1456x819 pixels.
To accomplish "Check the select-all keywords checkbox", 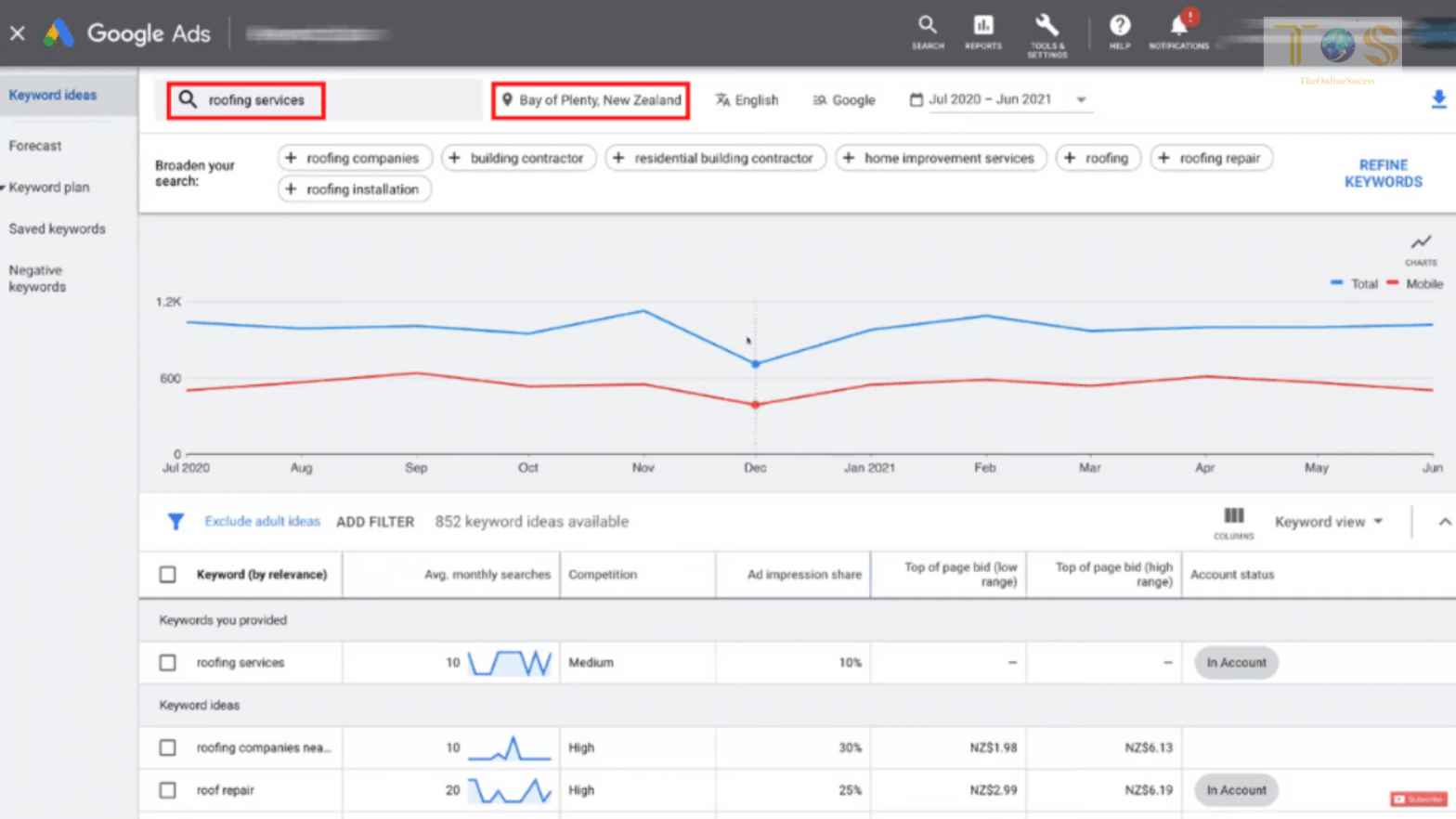I will [167, 575].
